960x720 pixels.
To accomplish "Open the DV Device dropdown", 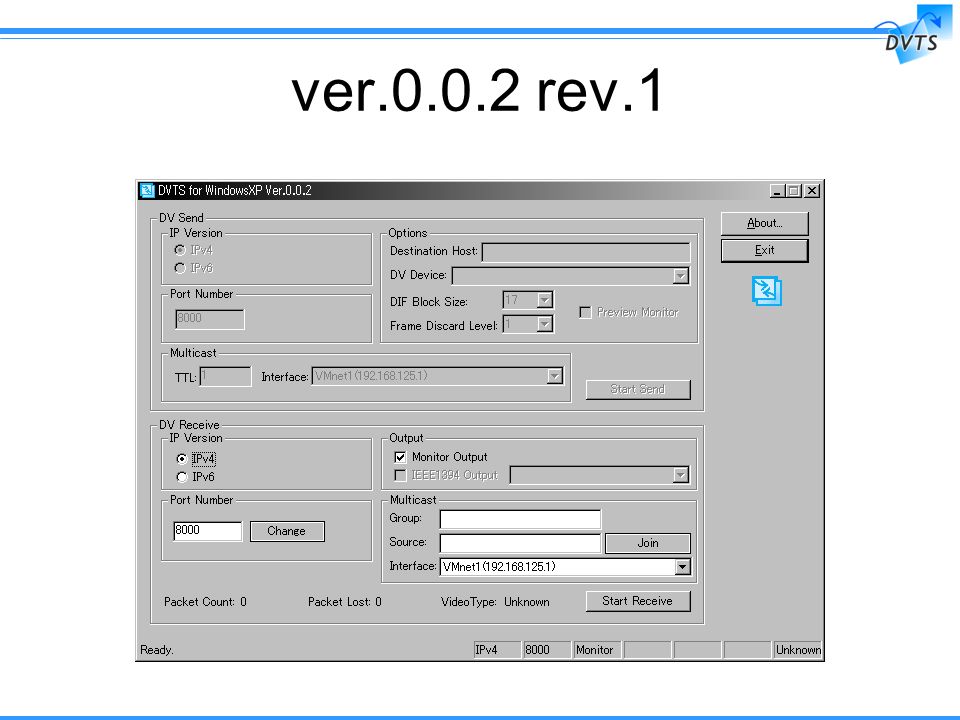I will pos(680,276).
